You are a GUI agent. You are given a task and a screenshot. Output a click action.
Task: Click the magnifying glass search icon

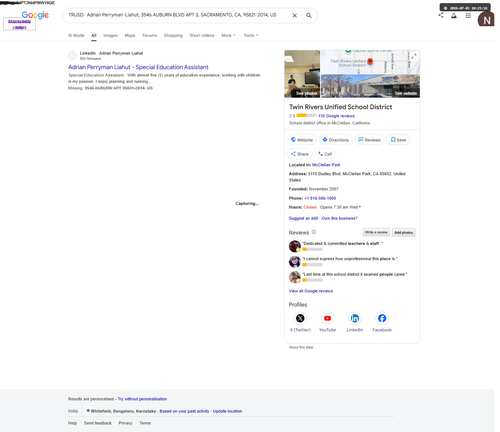point(309,15)
